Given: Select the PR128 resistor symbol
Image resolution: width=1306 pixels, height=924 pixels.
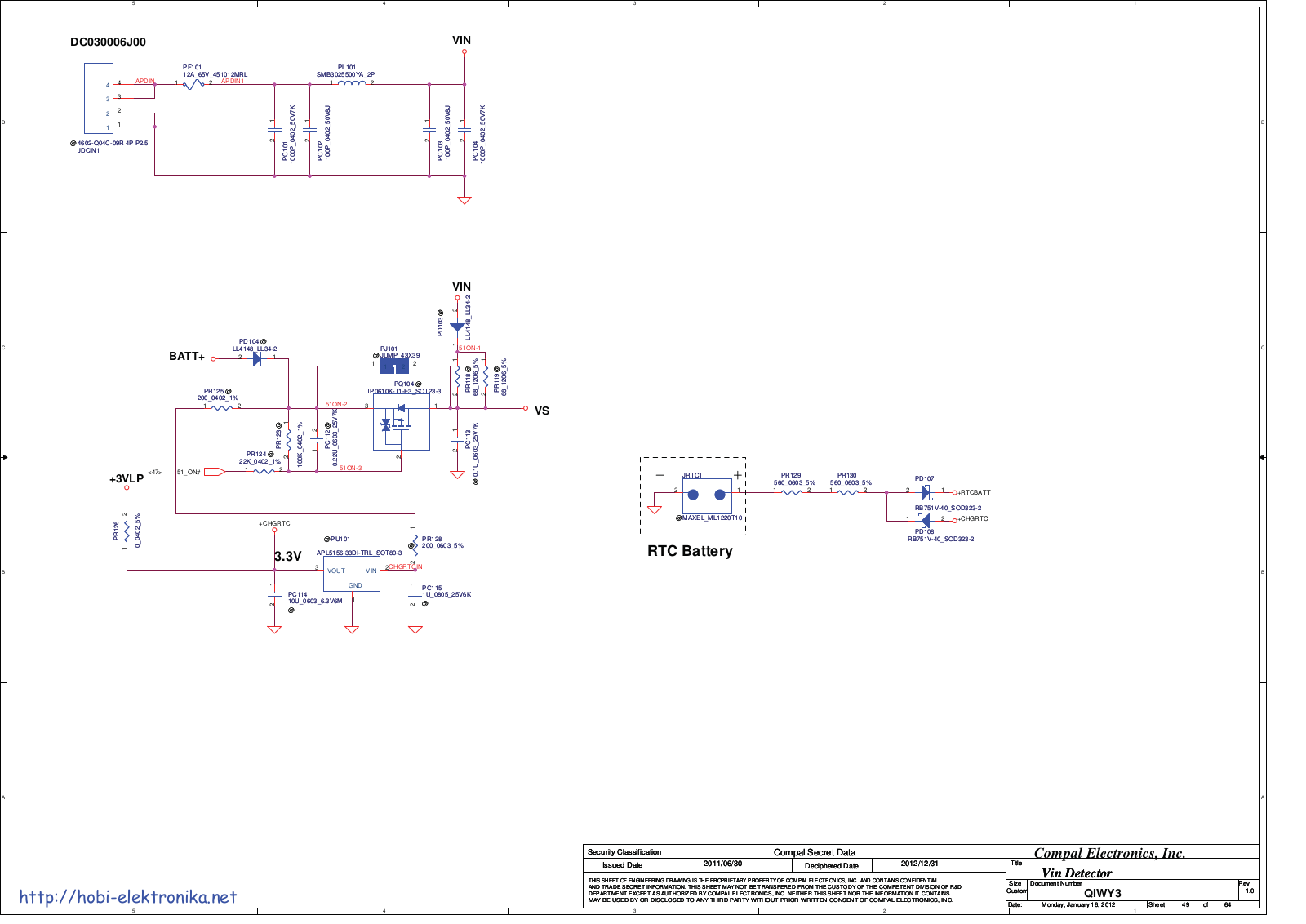Looking at the screenshot, I should (x=415, y=545).
